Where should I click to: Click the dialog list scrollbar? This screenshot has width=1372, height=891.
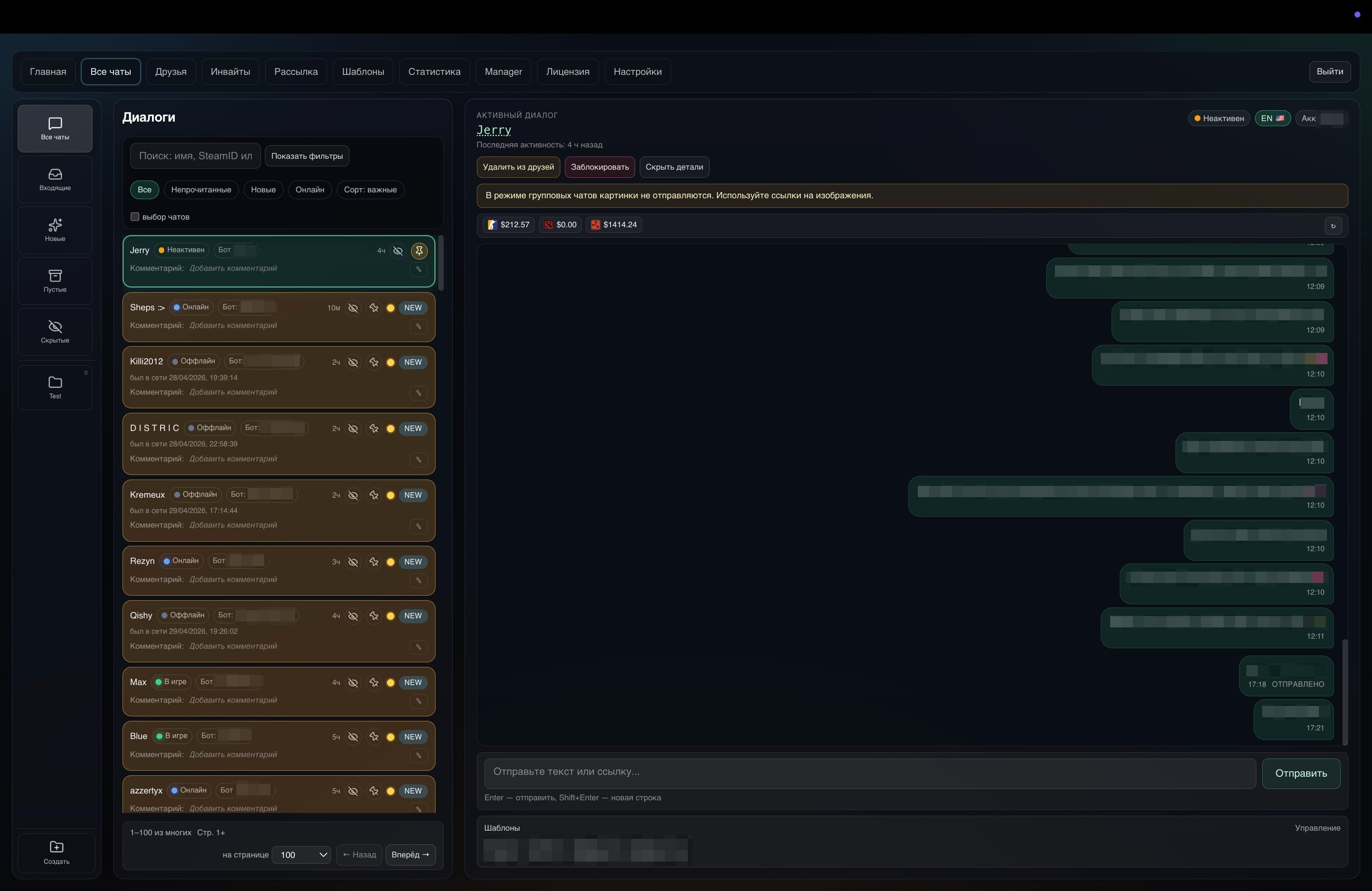(441, 263)
